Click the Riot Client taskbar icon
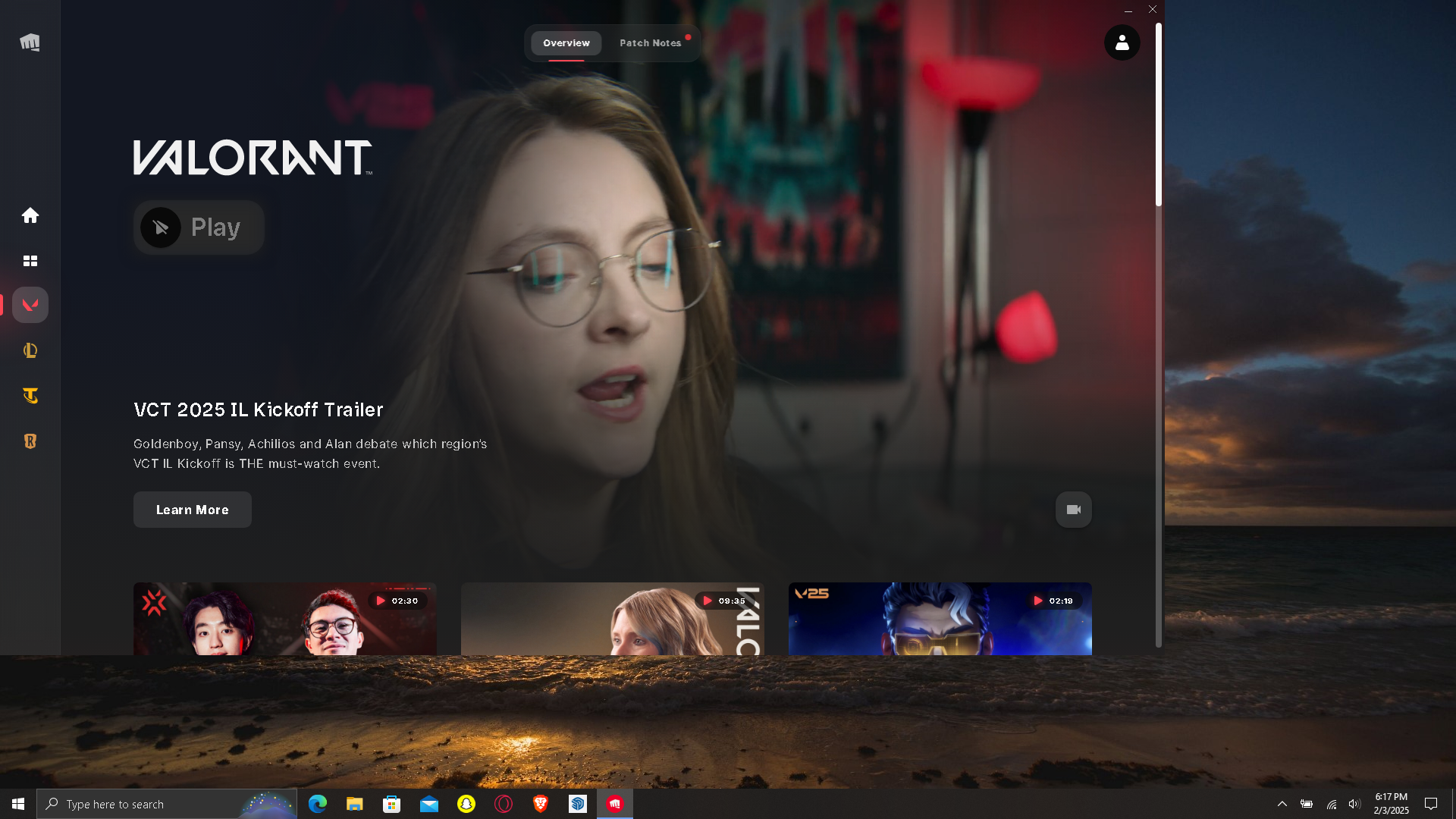Image resolution: width=1456 pixels, height=819 pixels. pos(615,804)
